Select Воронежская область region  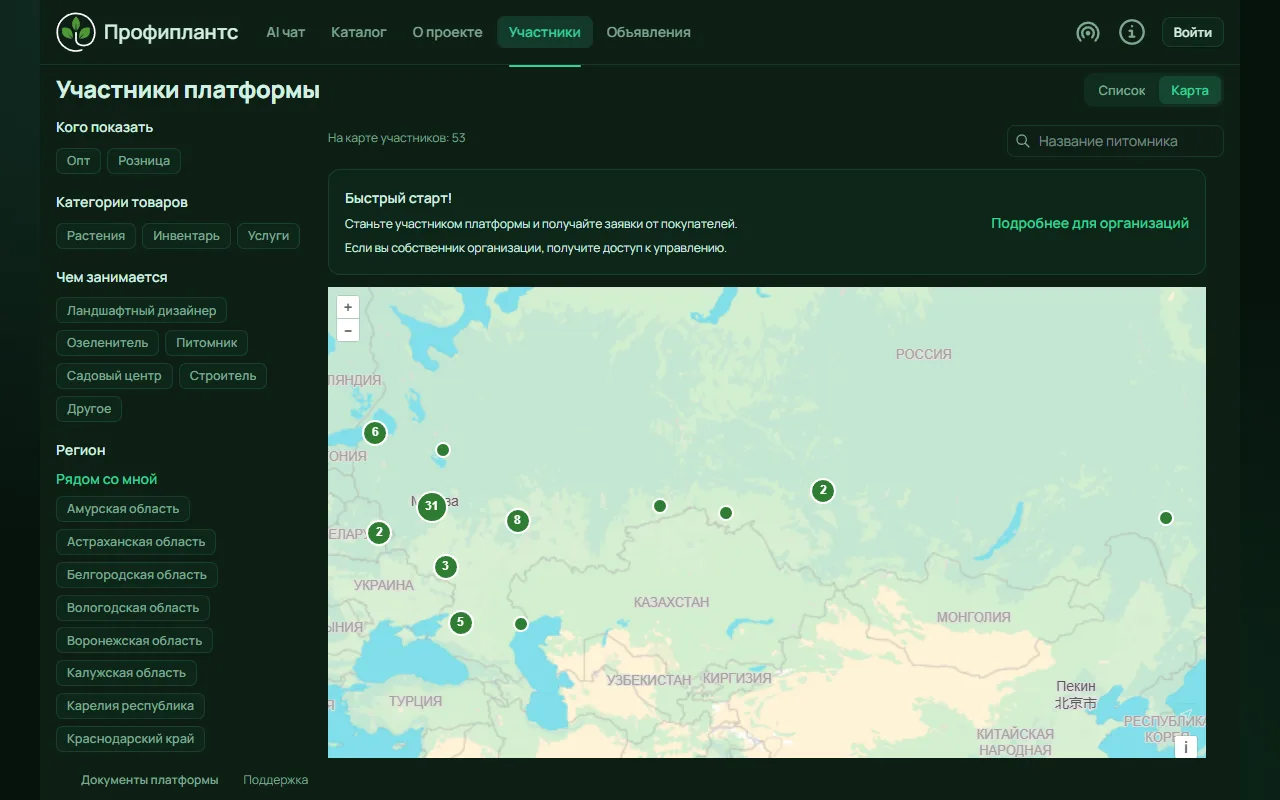click(135, 641)
